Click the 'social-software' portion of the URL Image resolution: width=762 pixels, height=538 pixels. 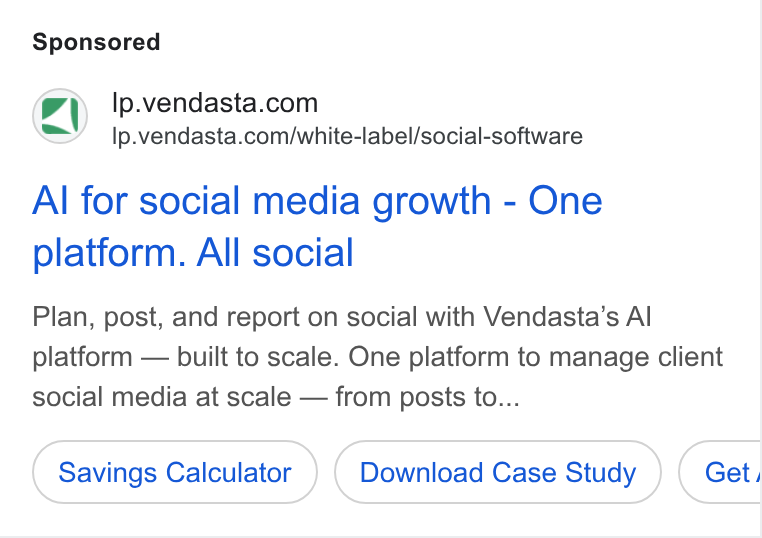tap(502, 136)
